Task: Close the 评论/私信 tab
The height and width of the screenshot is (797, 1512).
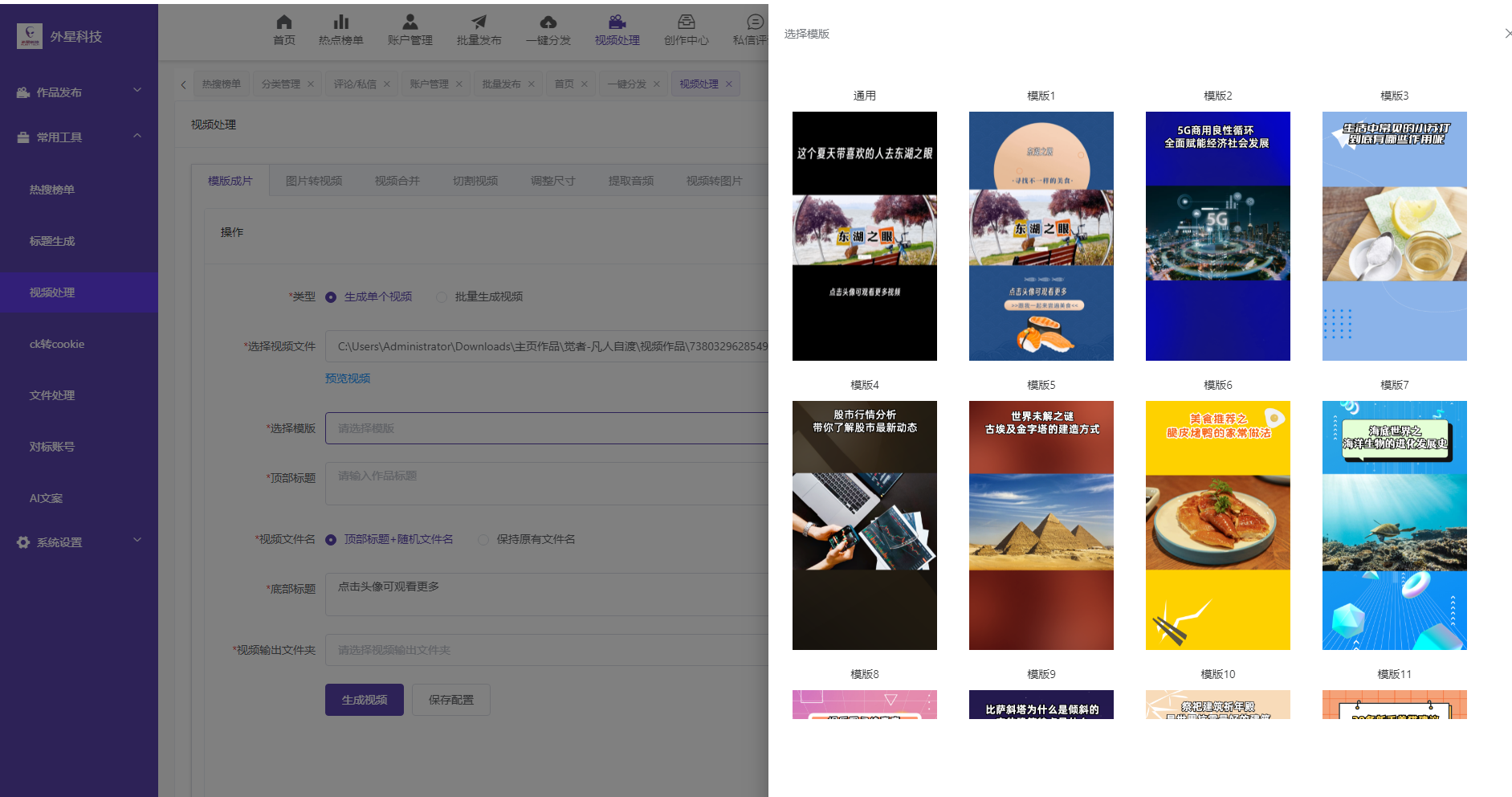Action: 387,84
